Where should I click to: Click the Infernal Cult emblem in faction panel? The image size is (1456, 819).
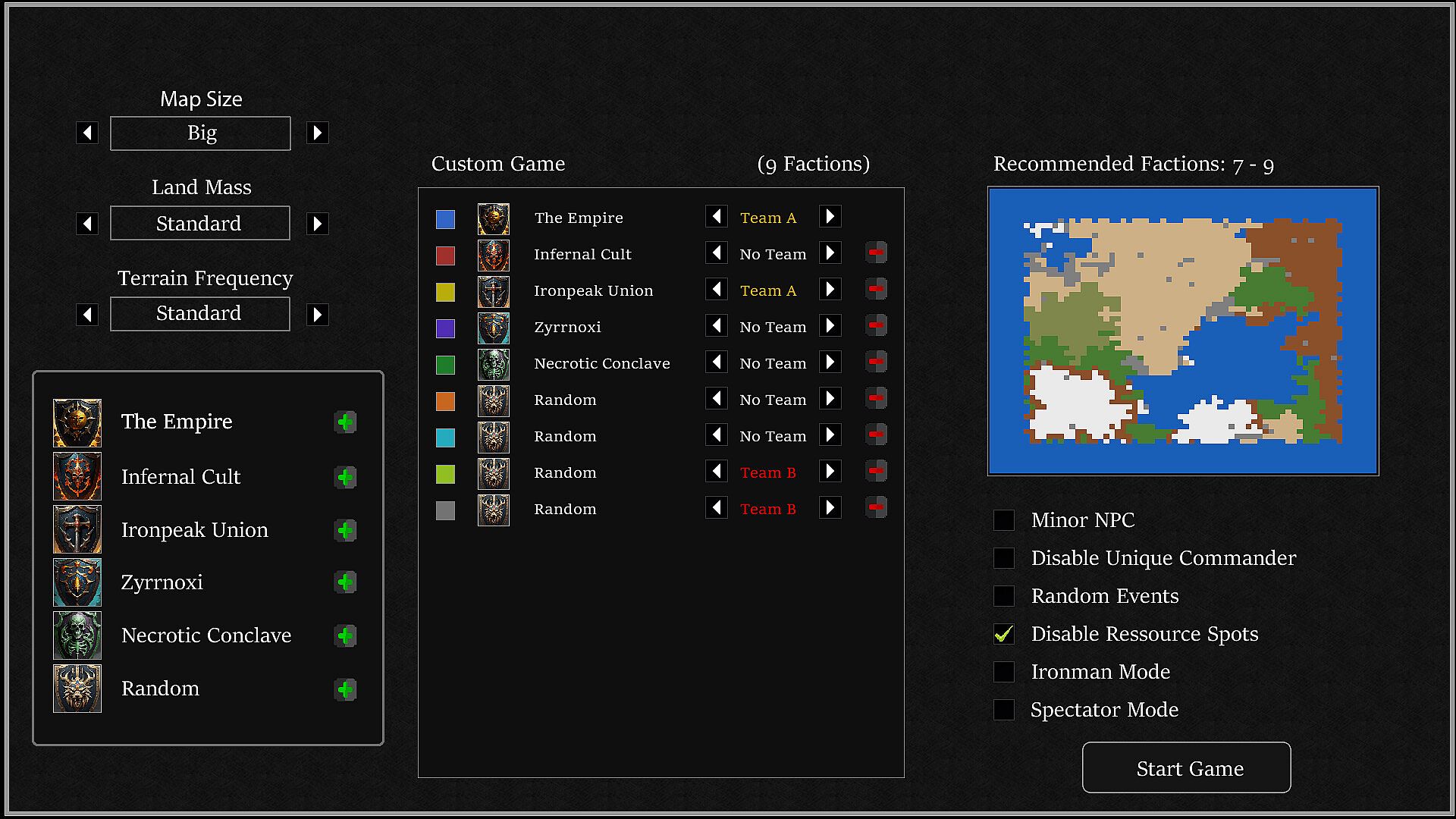[x=77, y=476]
